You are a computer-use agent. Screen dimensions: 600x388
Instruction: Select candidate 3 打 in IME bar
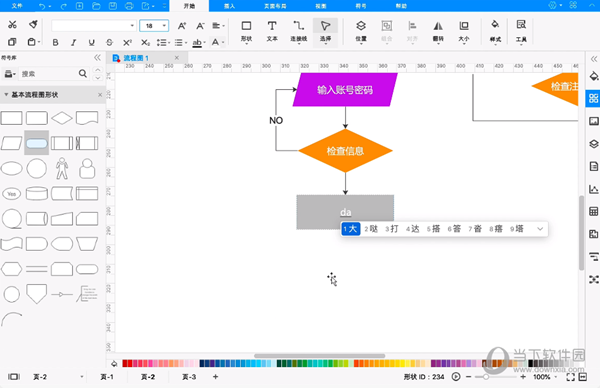point(392,229)
